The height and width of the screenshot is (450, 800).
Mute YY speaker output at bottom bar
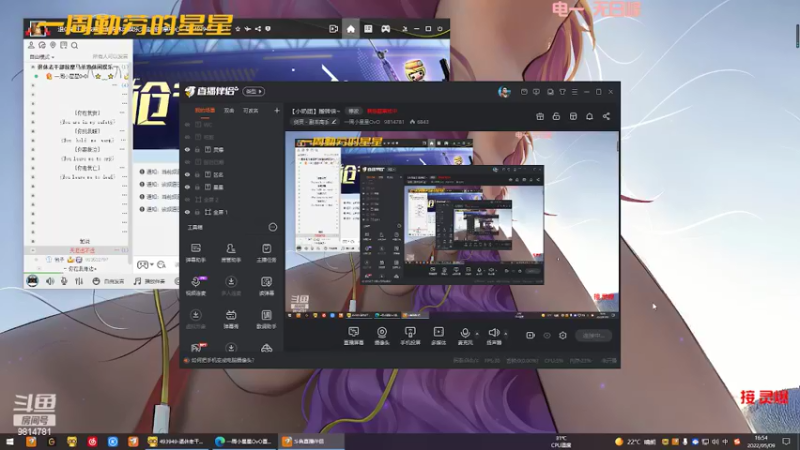pos(49,281)
